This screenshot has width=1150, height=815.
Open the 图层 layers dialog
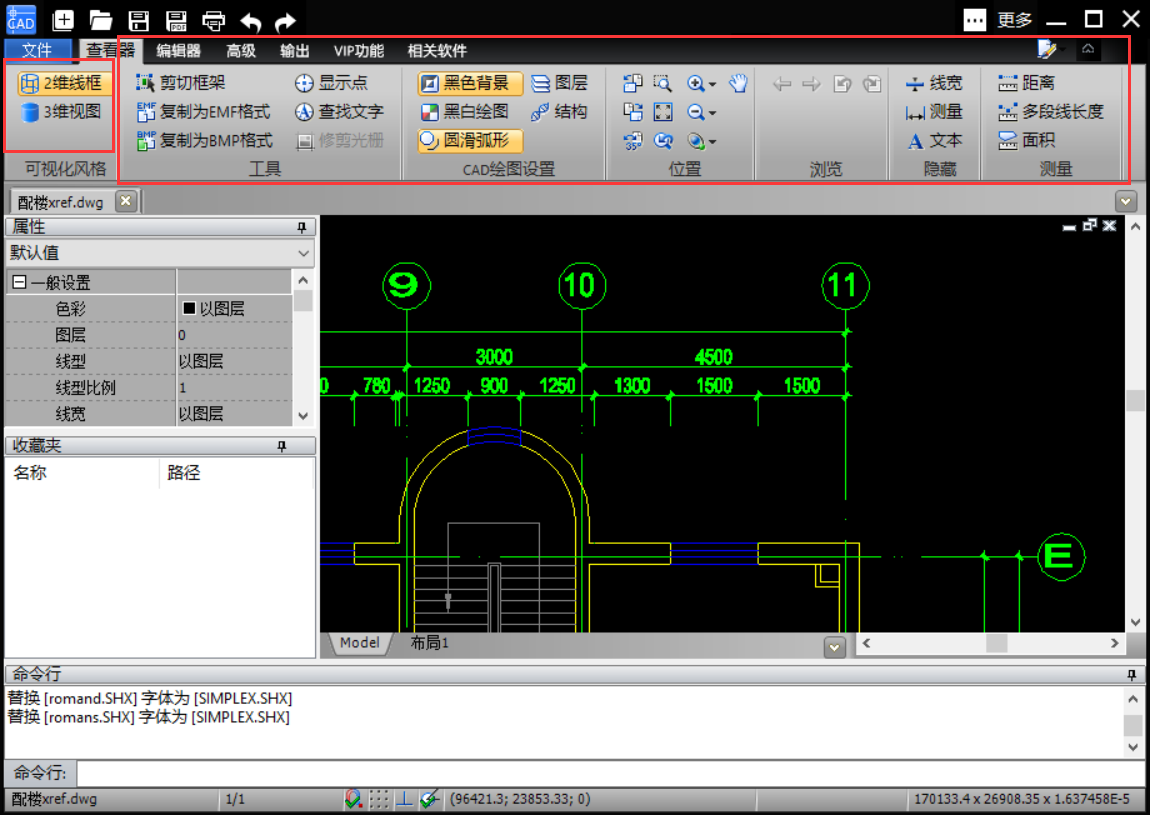click(x=560, y=84)
